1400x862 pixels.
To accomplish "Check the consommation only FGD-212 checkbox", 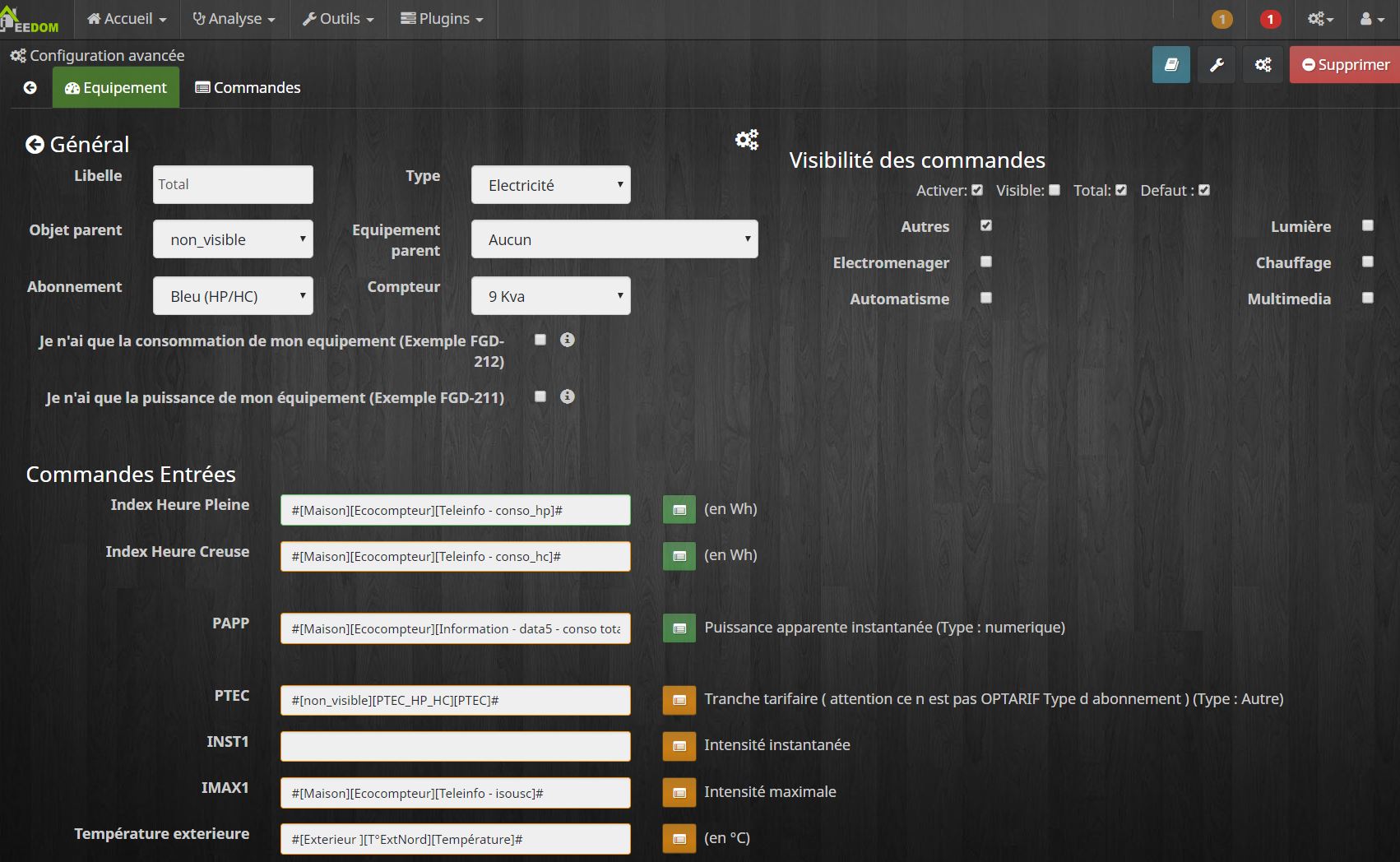I will [x=540, y=340].
